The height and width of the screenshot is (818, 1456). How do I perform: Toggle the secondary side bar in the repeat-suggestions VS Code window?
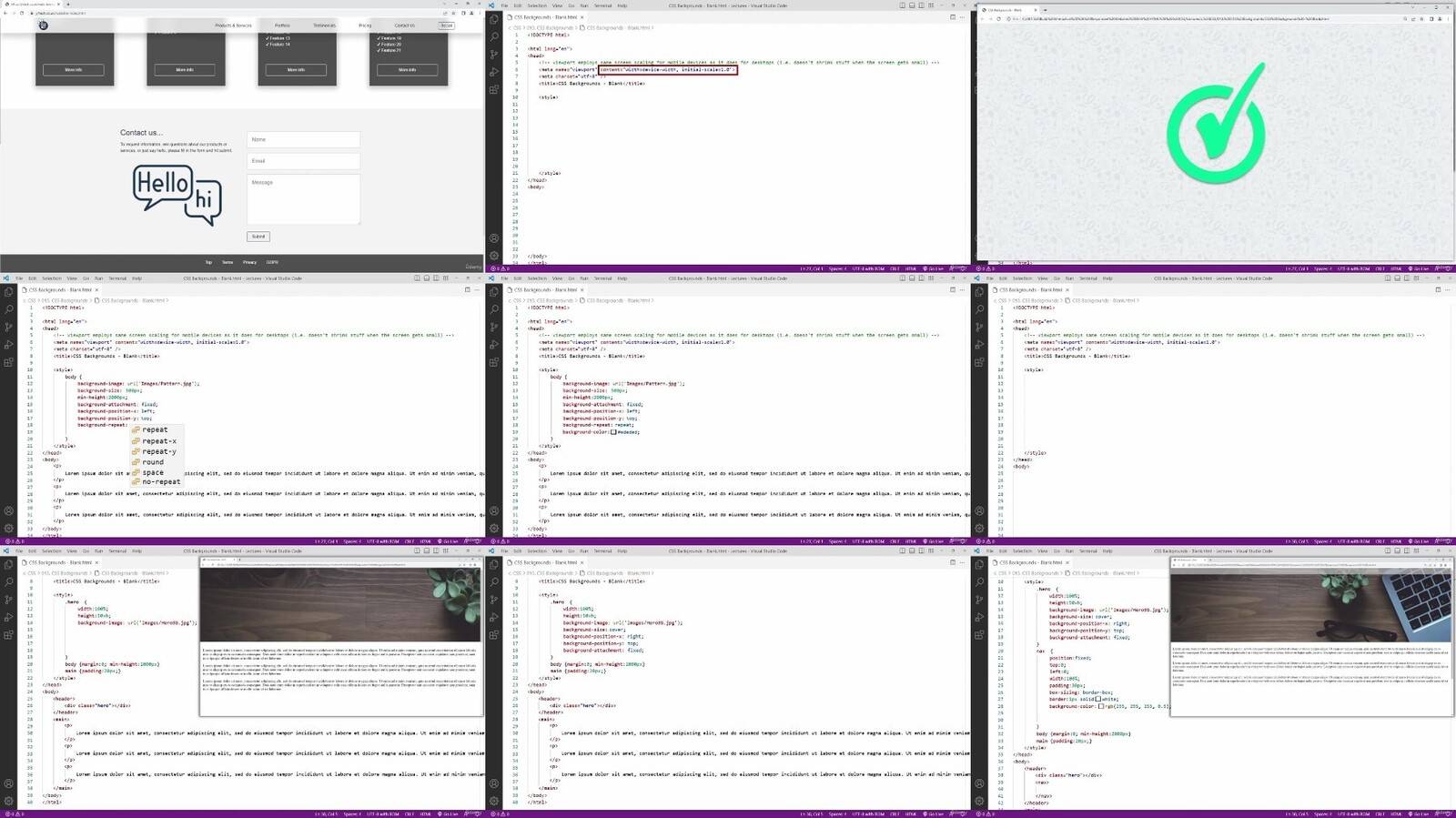click(x=438, y=278)
